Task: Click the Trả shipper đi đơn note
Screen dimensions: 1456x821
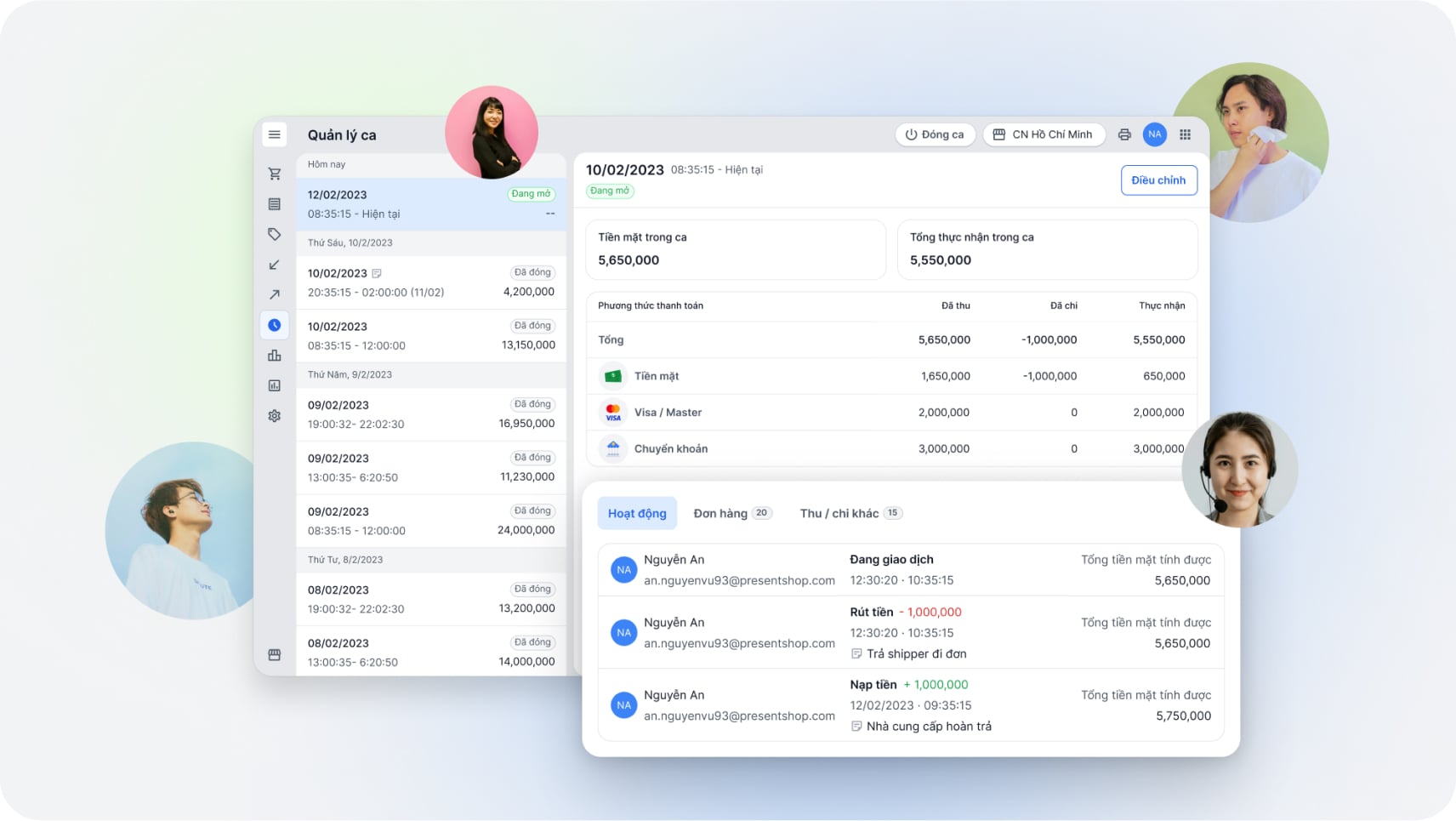Action: tap(908, 654)
